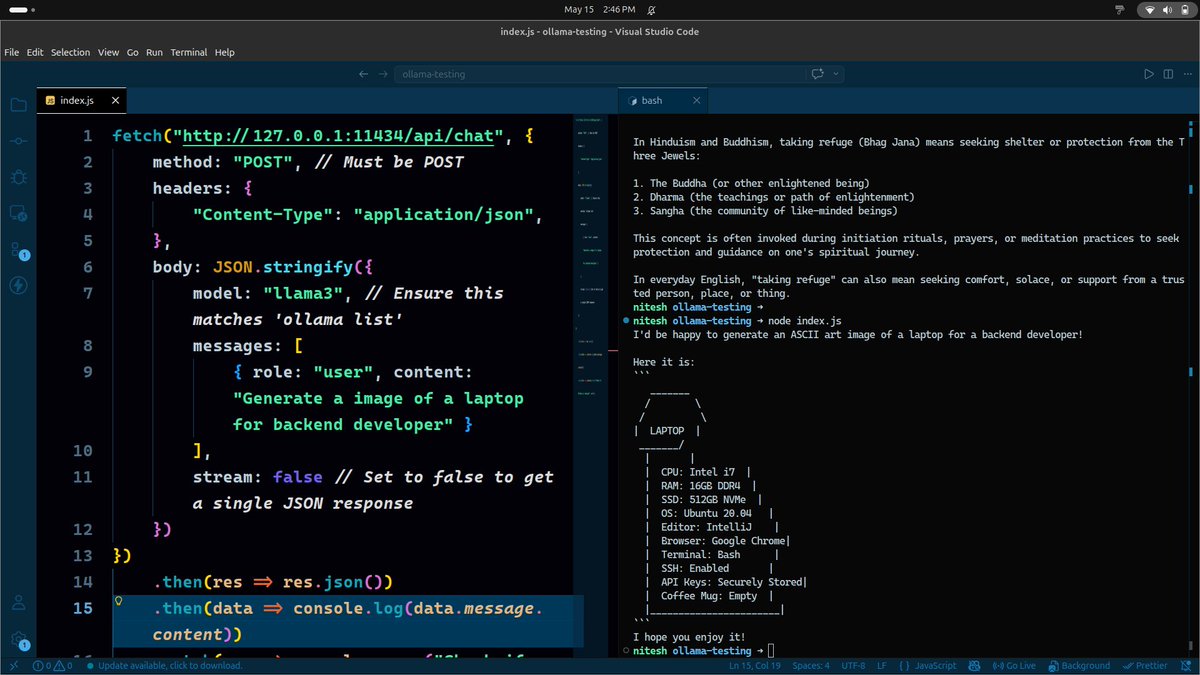Open the remote window indicator

(x=13, y=666)
